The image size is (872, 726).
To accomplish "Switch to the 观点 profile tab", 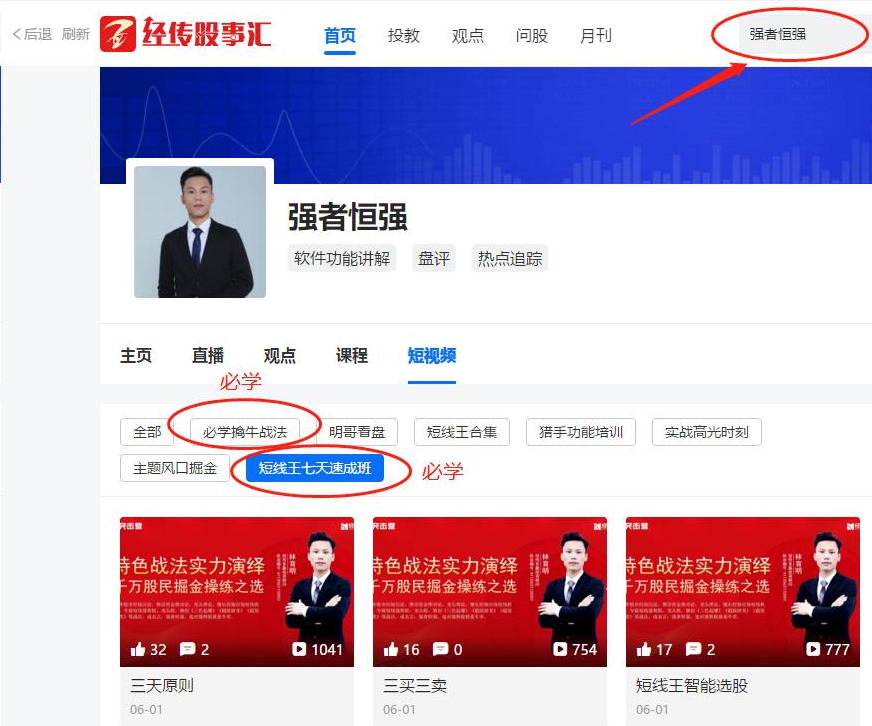I will (x=280, y=355).
